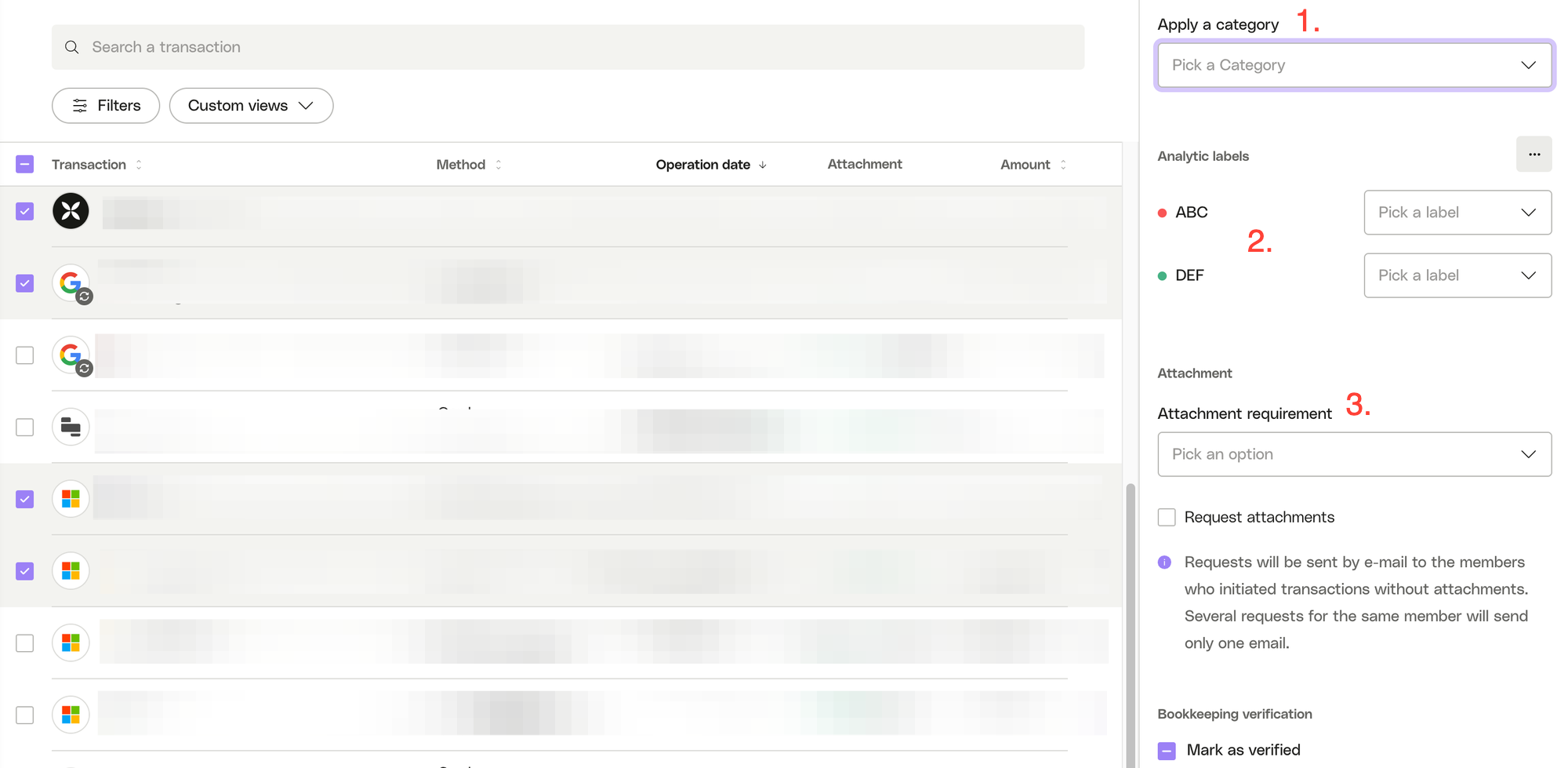Image resolution: width=1568 pixels, height=768 pixels.
Task: Open the Attachment requirement option dropdown
Action: point(1354,454)
